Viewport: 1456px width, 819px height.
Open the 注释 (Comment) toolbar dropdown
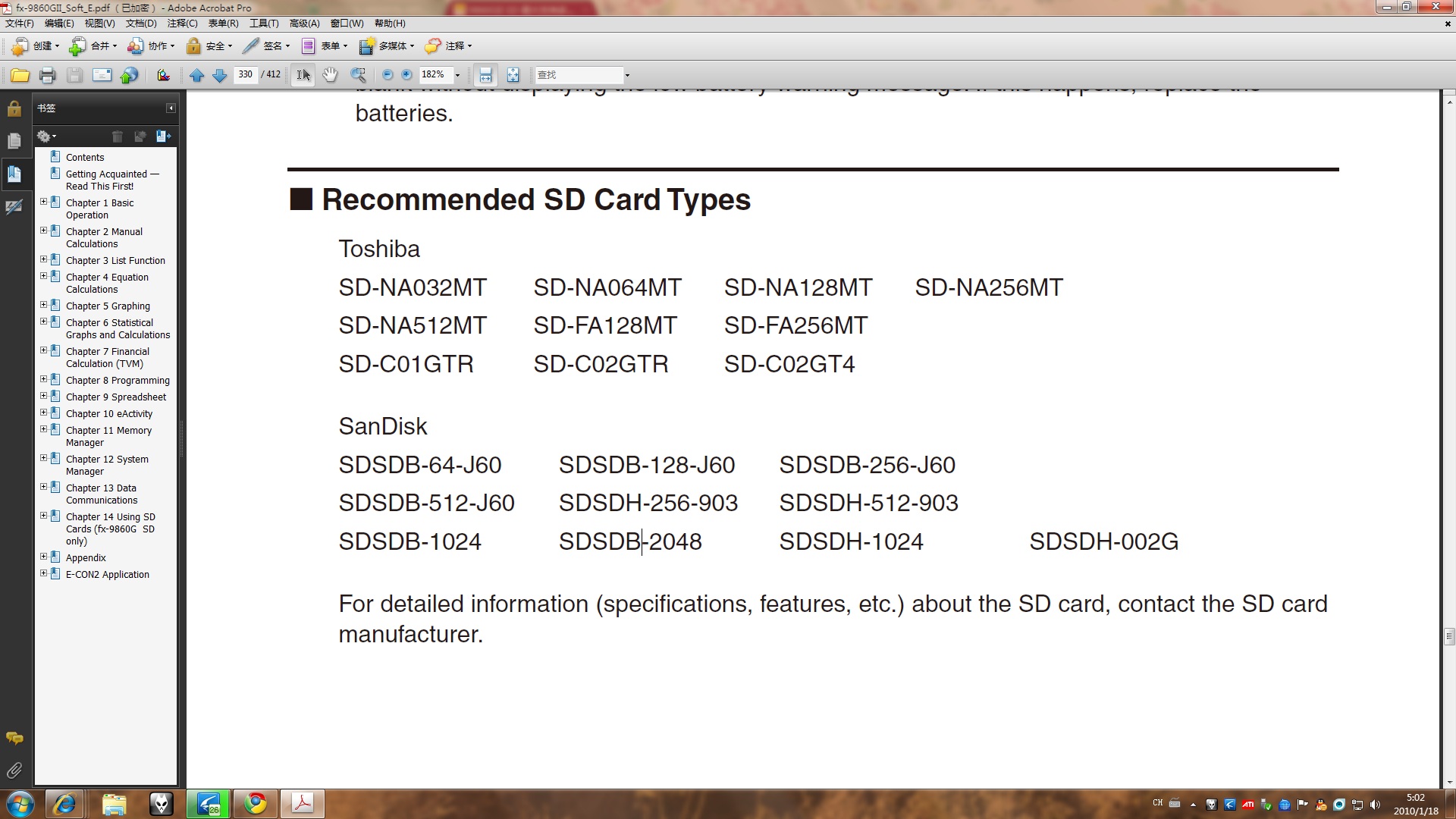click(448, 46)
